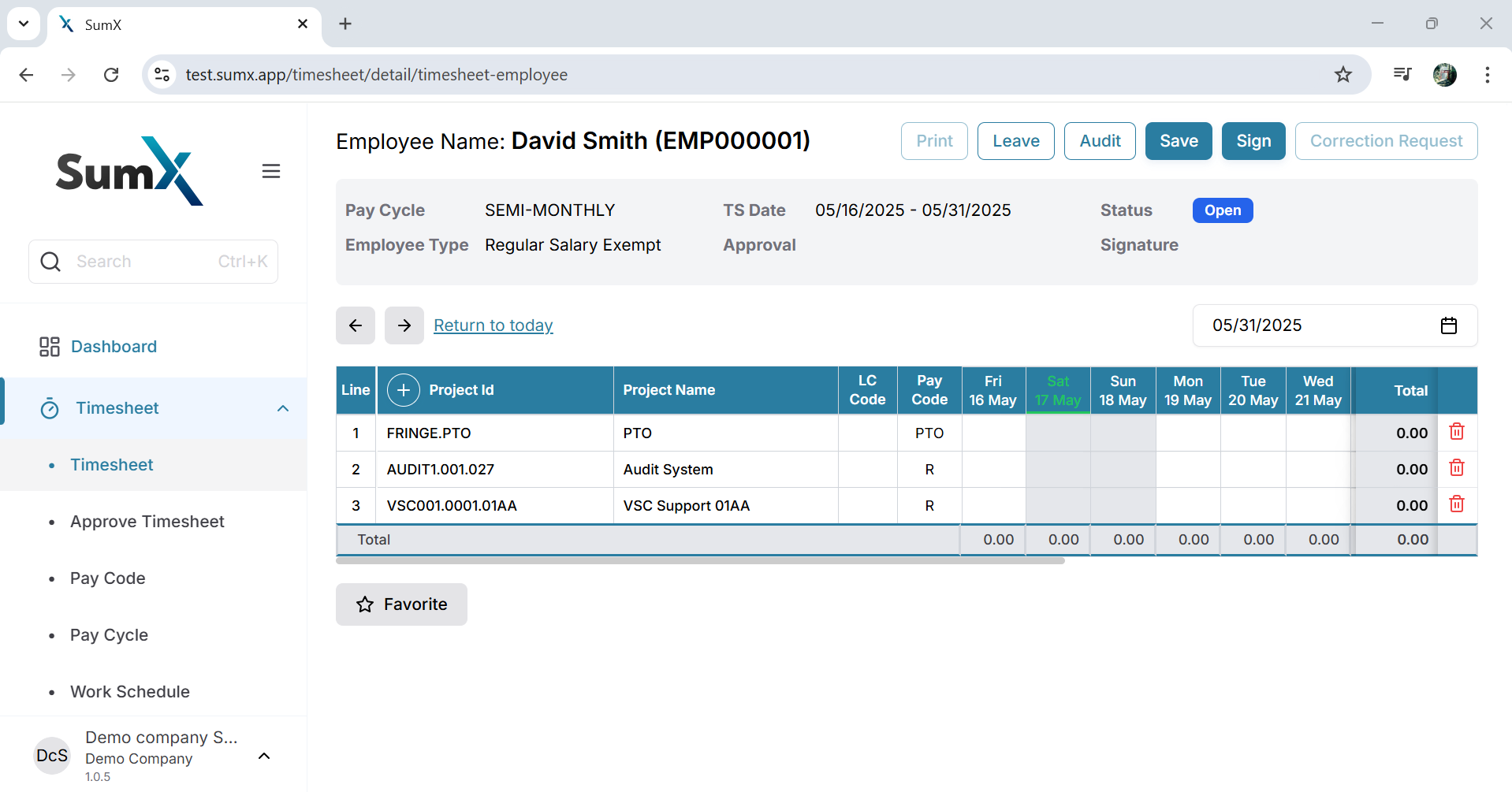1512x792 pixels.
Task: Go to next period arrow button
Action: [x=404, y=325]
